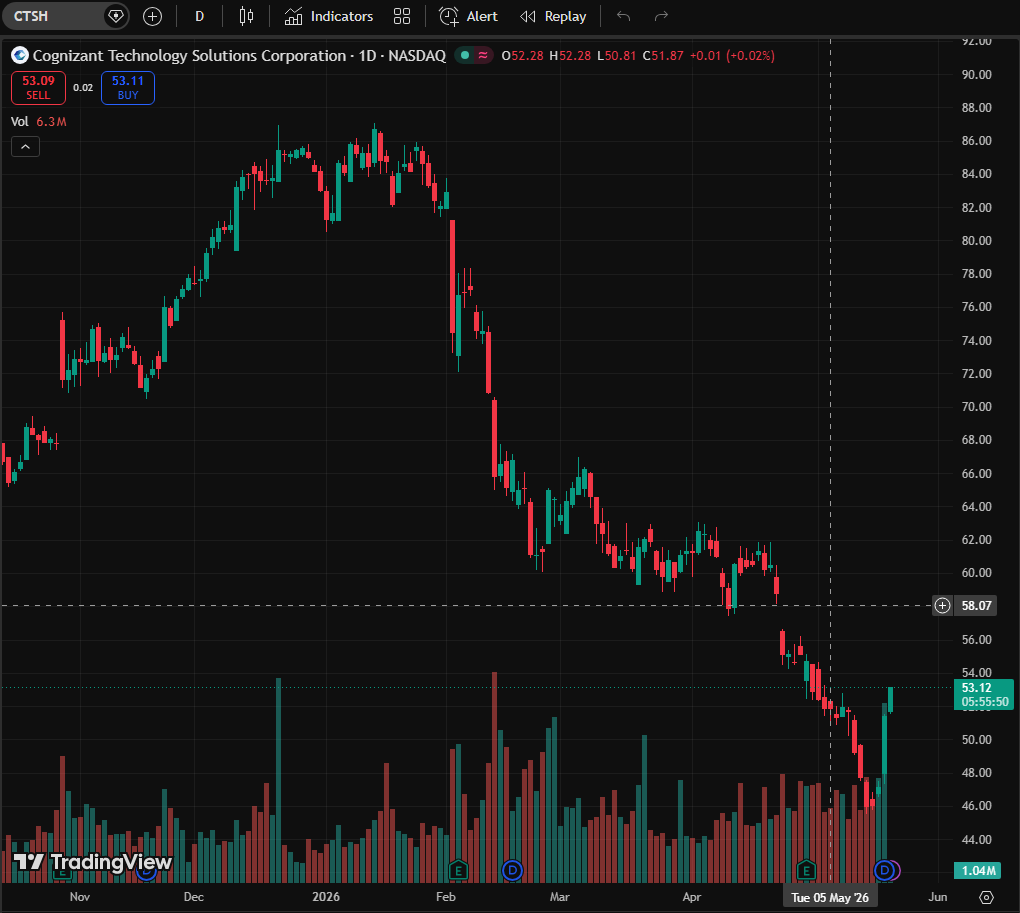
Task: Click the Cognizant company logo icon
Action: click(x=20, y=55)
